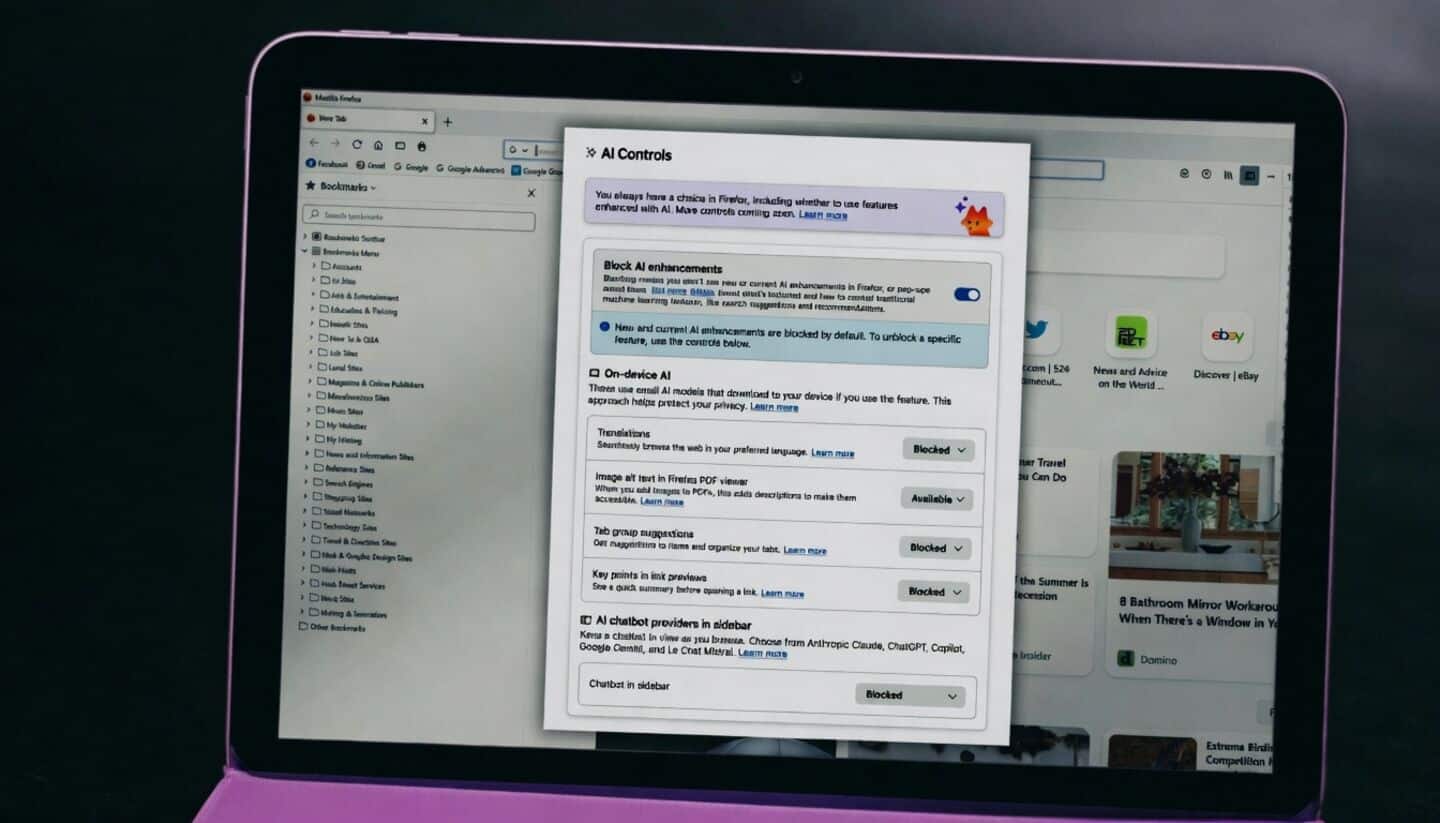Open the home page via home icon
The height and width of the screenshot is (823, 1440).
point(378,145)
